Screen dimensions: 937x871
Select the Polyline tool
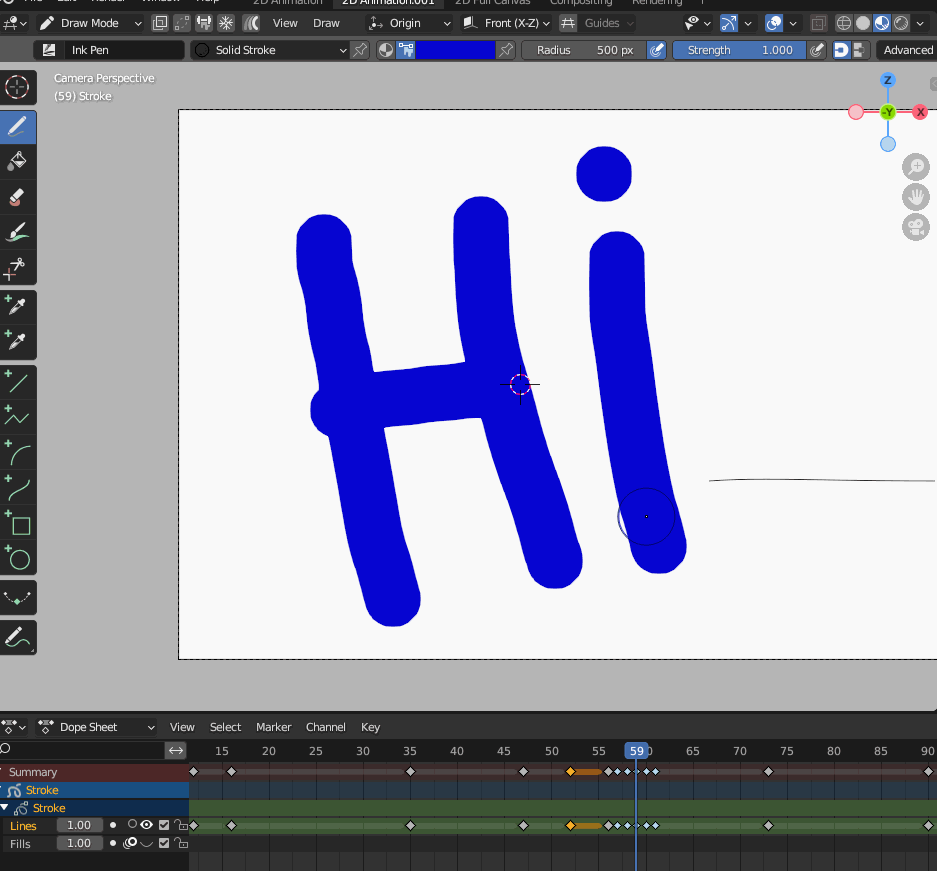click(18, 418)
